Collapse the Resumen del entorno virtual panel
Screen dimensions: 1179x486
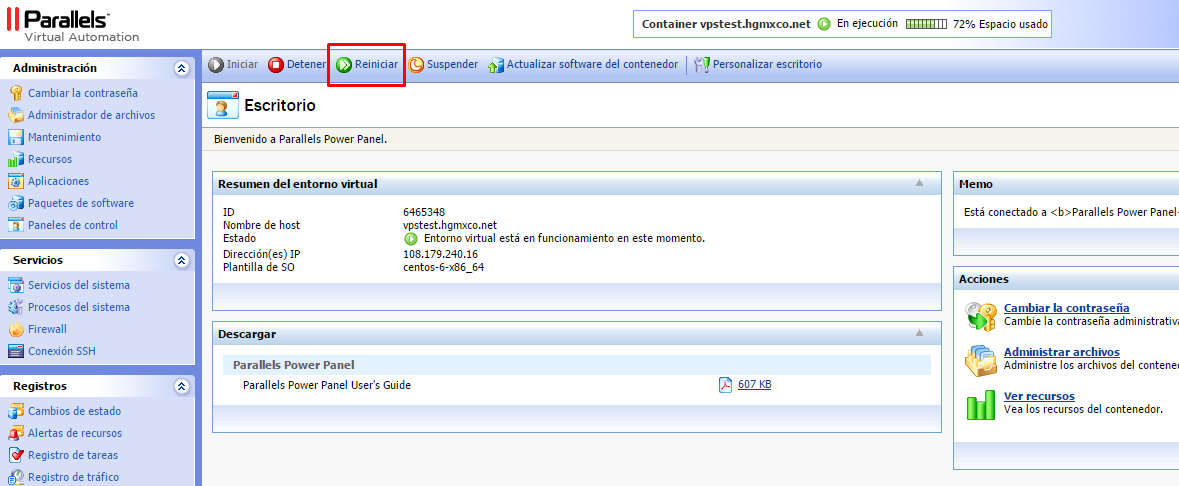(919, 183)
